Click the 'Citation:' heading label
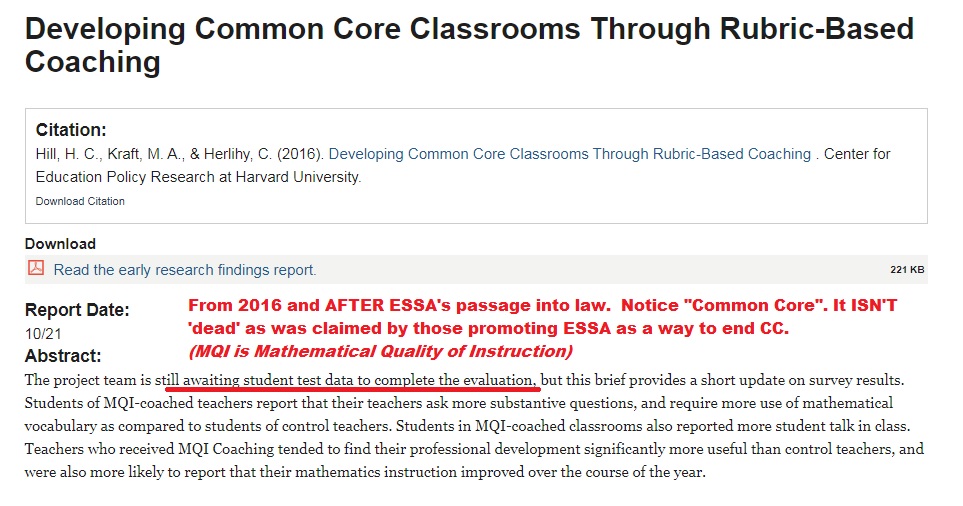This screenshot has height=506, width=963. 71,130
